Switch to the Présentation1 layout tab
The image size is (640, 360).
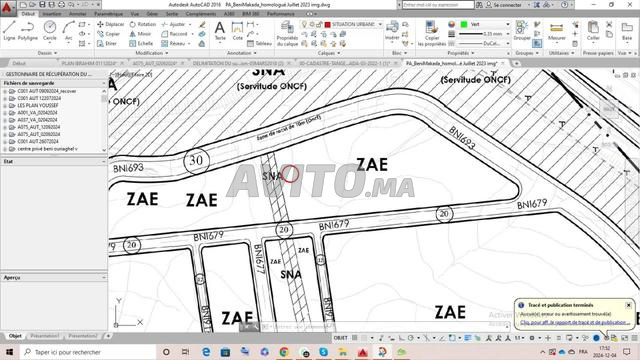[x=44, y=336]
